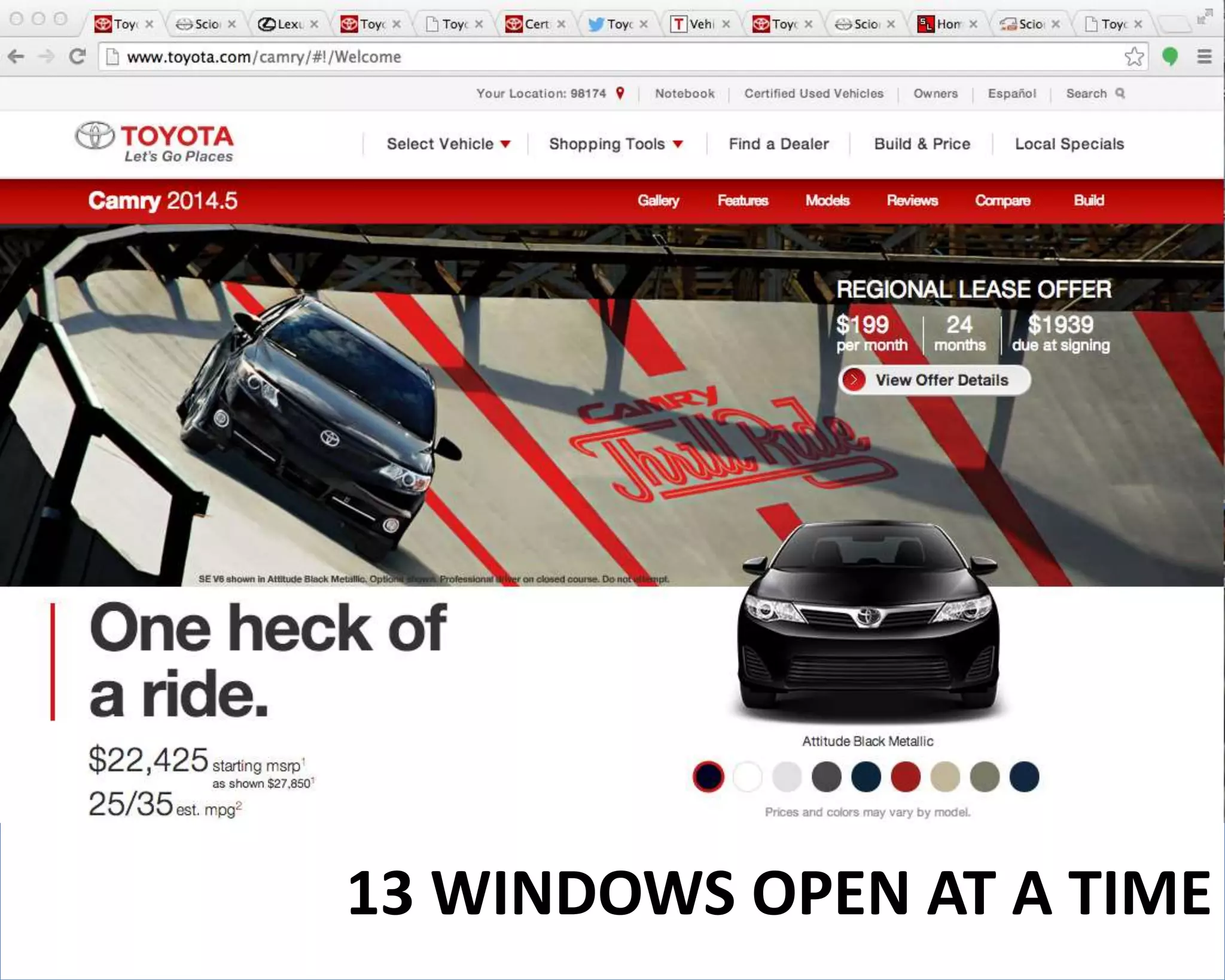Image resolution: width=1225 pixels, height=980 pixels.
Task: Open the Chrome hamburger menu
Action: (1204, 57)
